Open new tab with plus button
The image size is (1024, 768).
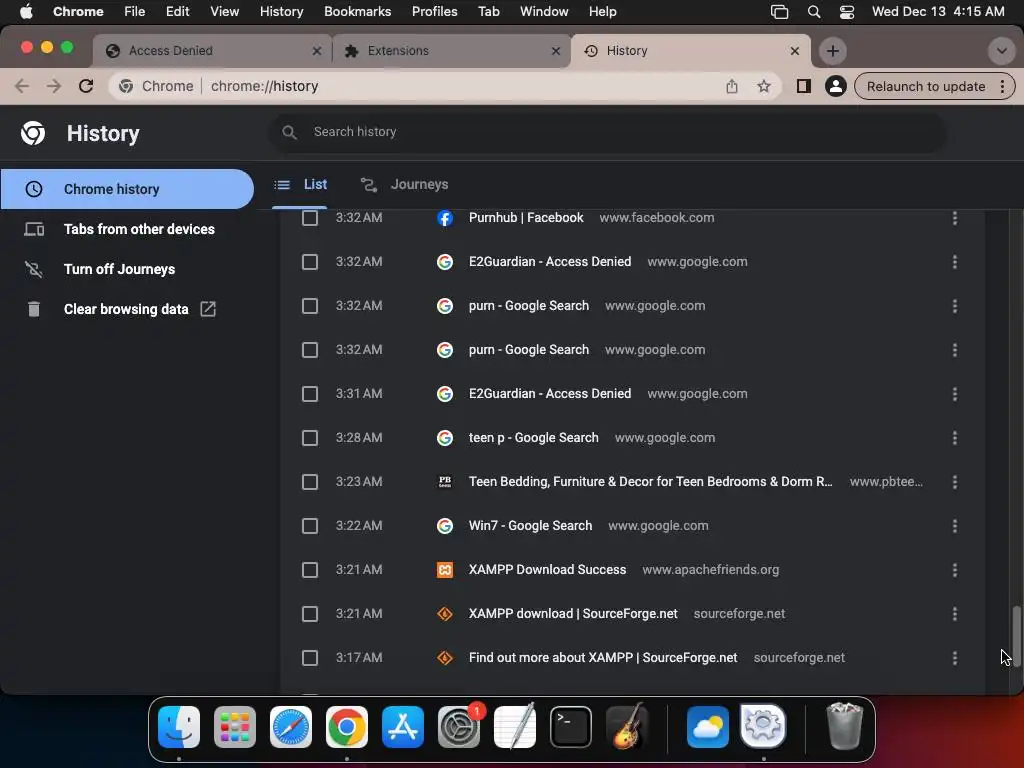pos(833,51)
